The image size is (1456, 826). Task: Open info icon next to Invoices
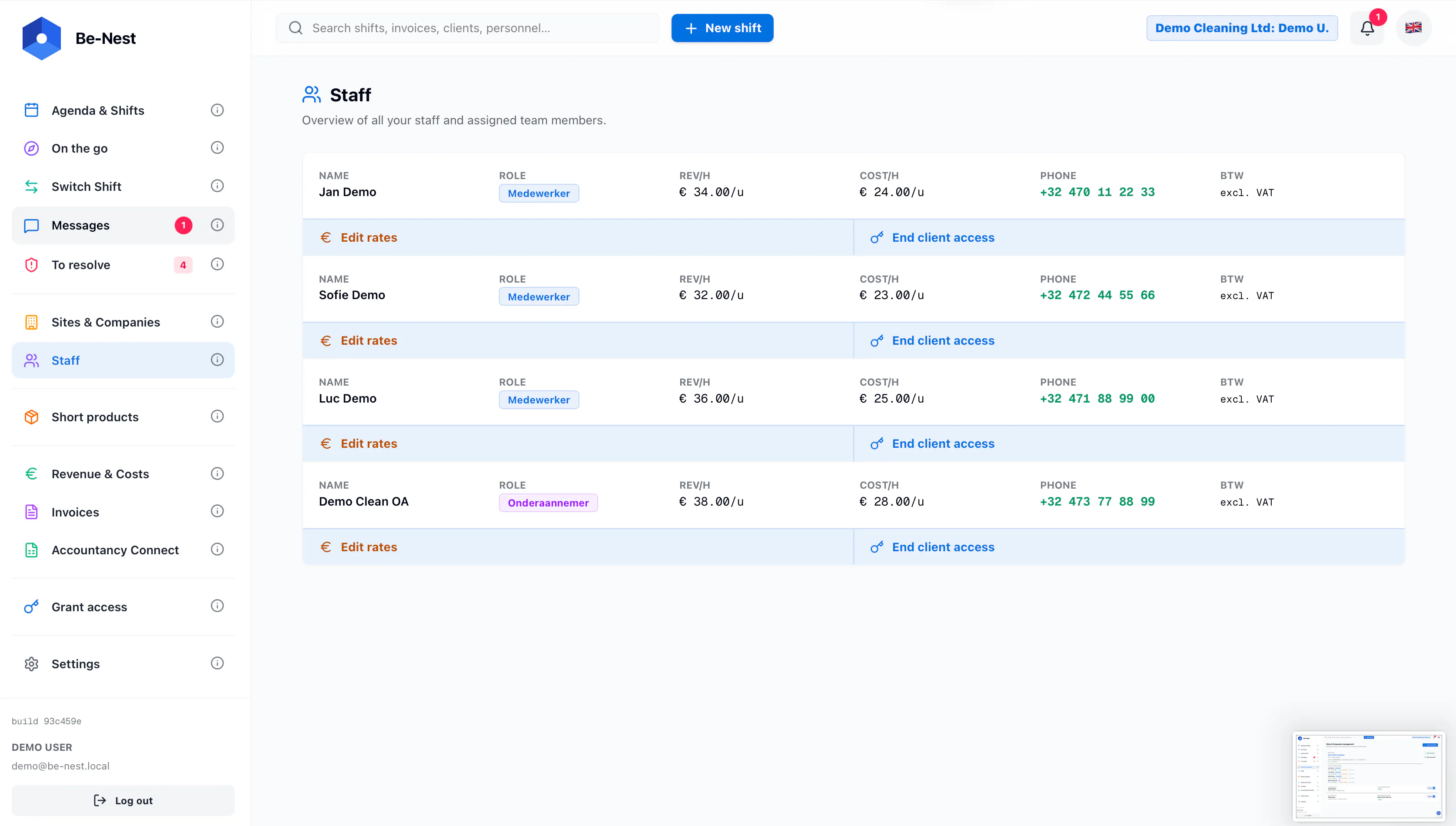[217, 511]
